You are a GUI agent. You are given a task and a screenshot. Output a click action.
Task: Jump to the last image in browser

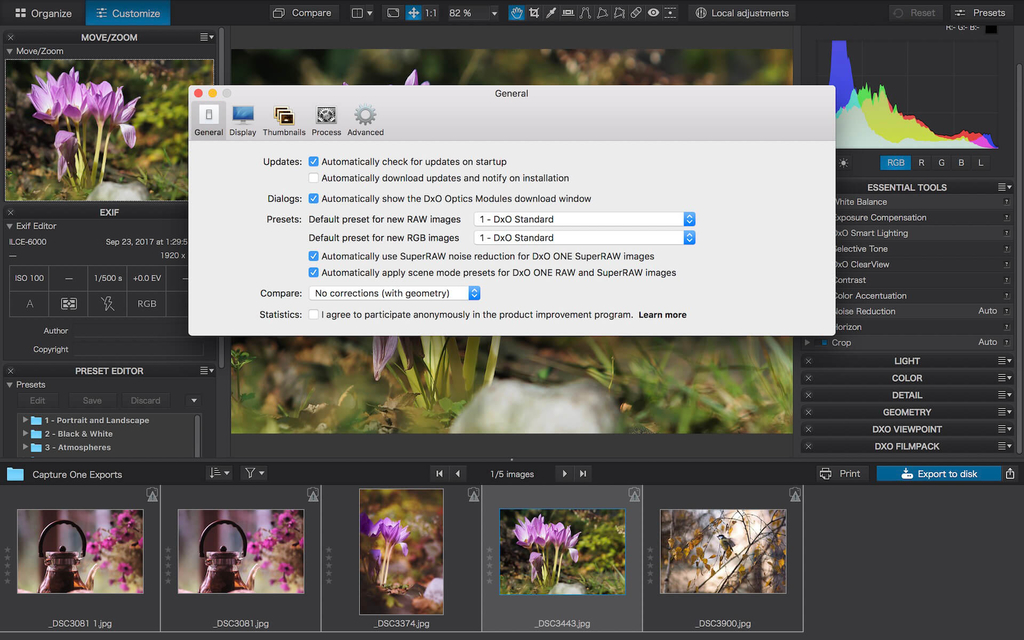tap(583, 474)
